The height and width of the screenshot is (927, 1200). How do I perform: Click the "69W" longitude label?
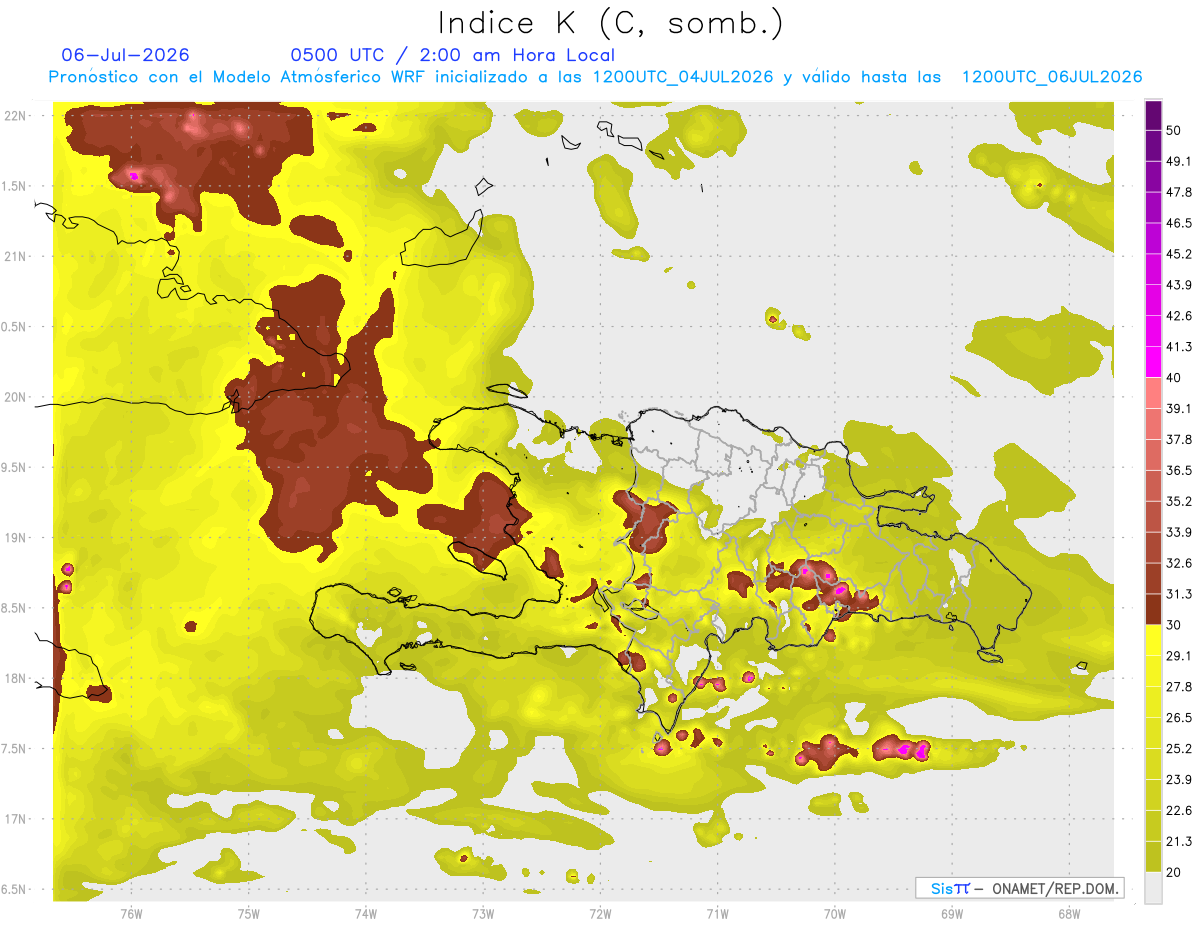(952, 914)
